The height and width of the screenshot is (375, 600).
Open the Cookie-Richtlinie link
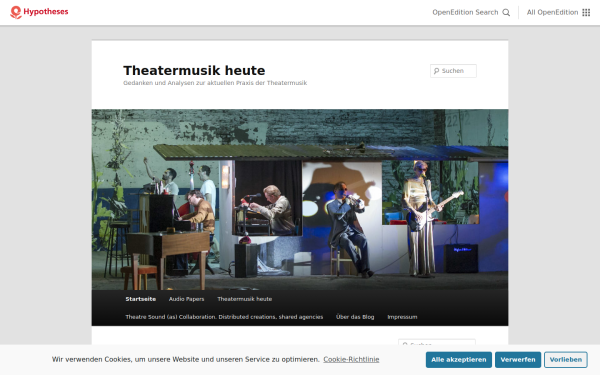coord(351,359)
